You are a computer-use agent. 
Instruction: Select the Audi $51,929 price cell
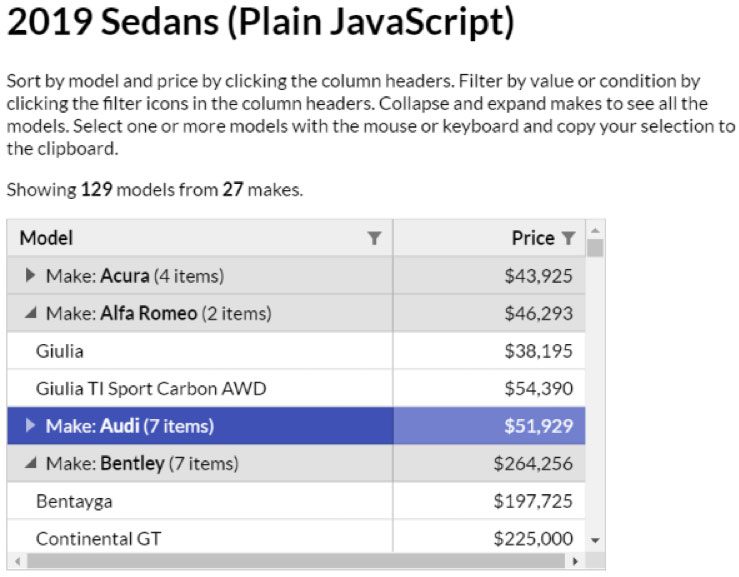point(489,426)
